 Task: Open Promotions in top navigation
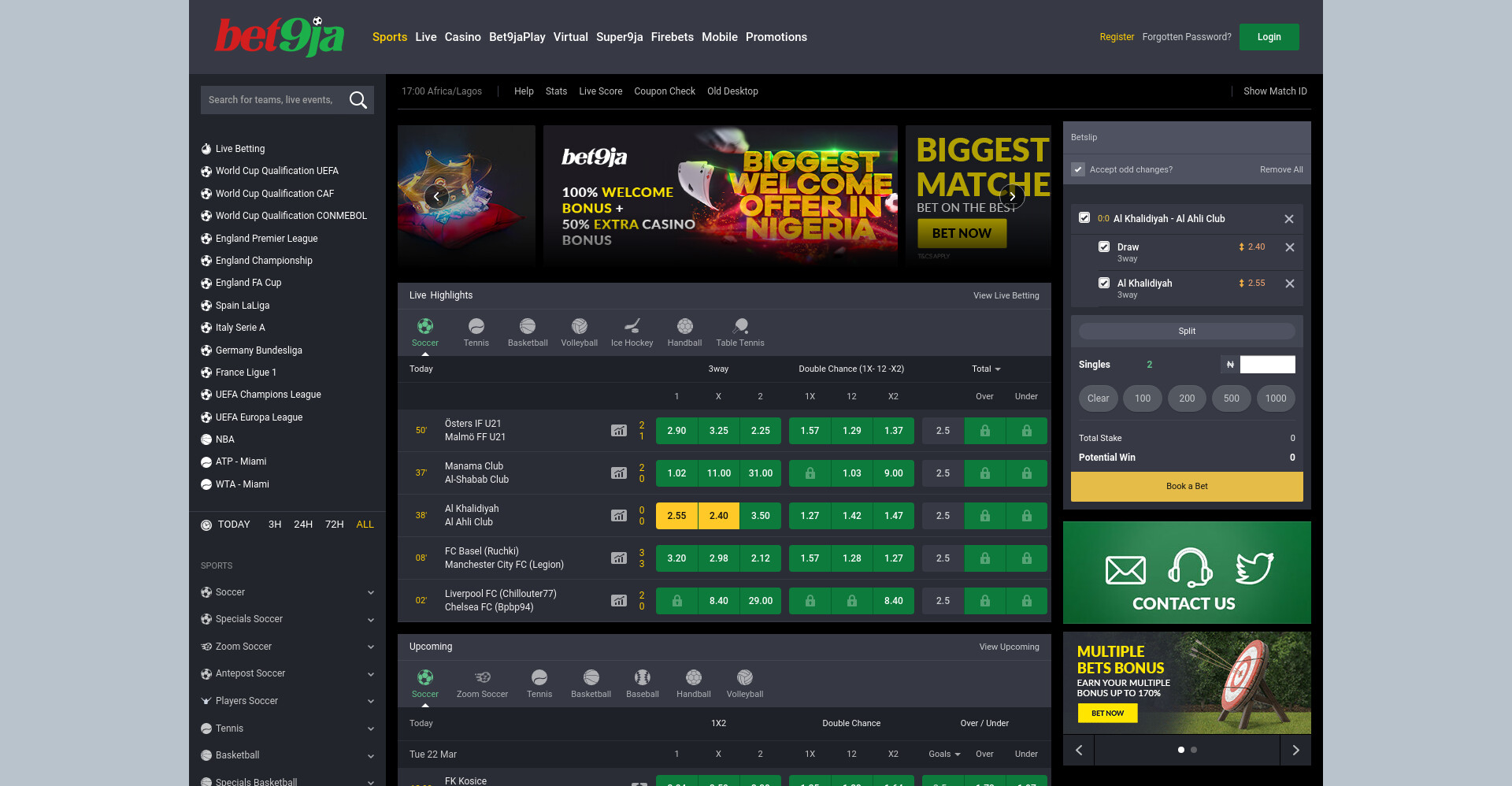pos(776,37)
